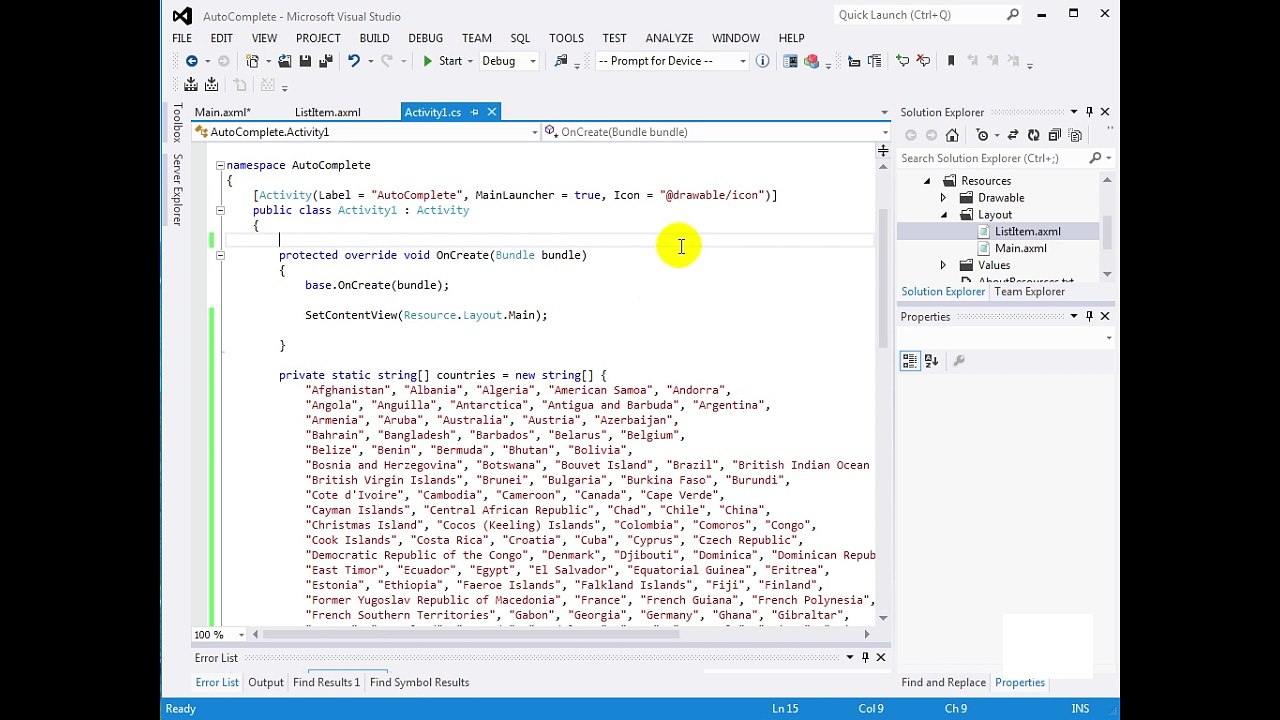Open the FILE menu
This screenshot has width=1280, height=720.
[x=182, y=38]
